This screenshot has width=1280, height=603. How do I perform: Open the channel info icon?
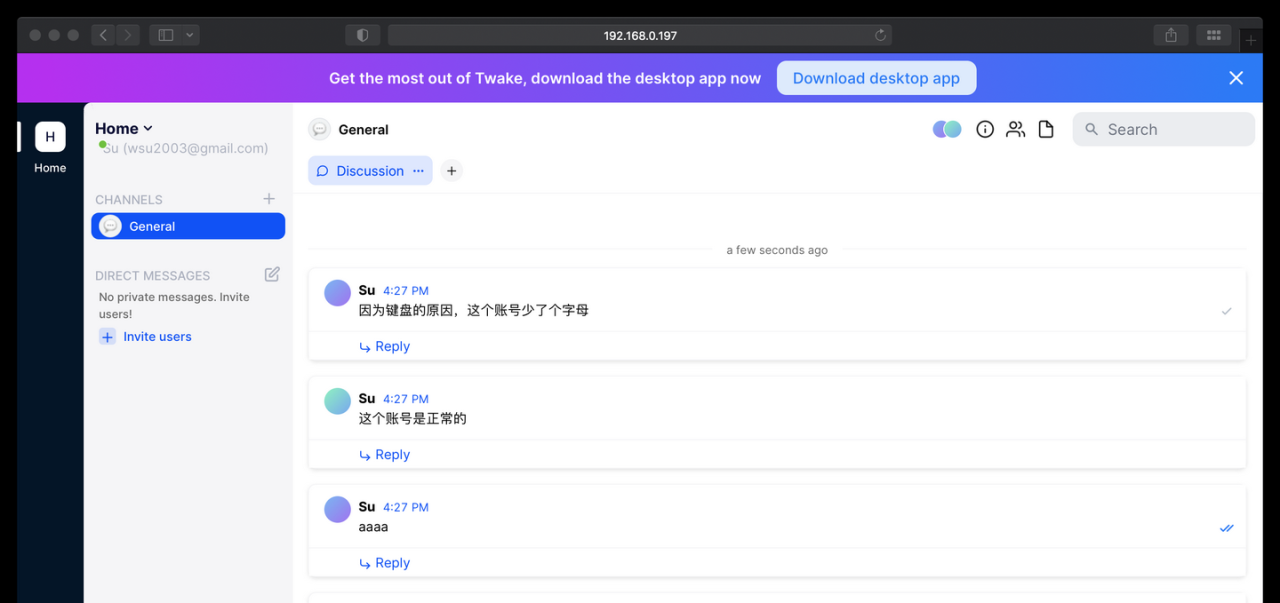(985, 129)
